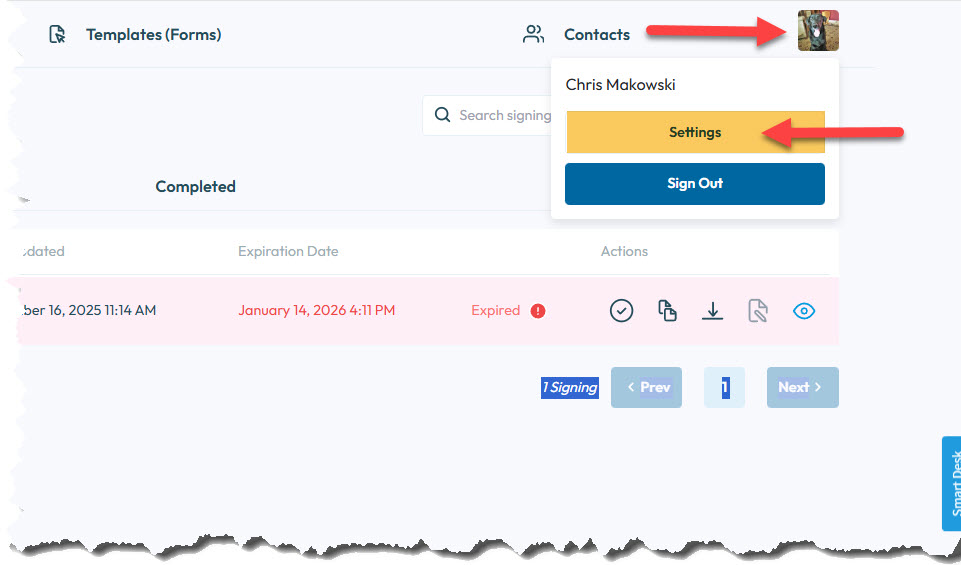The image size is (961, 565).
Task: Click the Sign Out button
Action: click(x=694, y=184)
